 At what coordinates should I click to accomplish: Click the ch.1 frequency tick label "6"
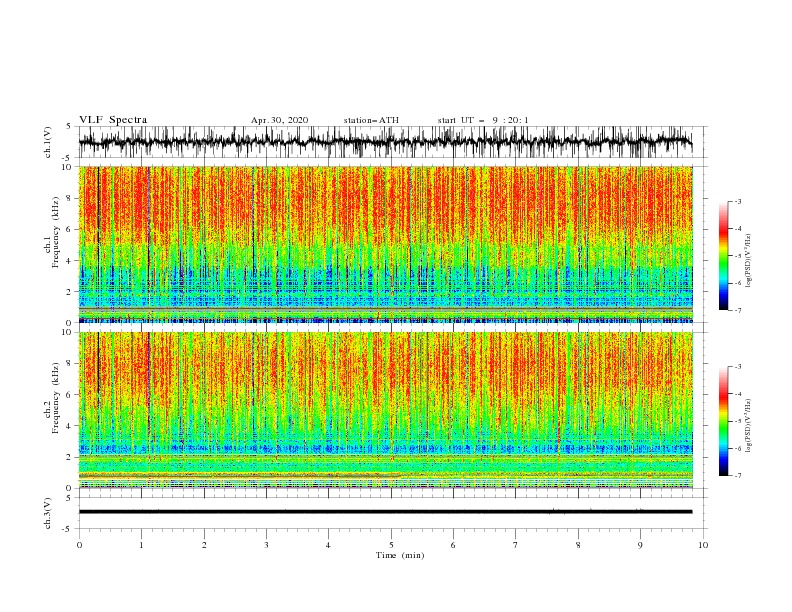pyautogui.click(x=69, y=229)
